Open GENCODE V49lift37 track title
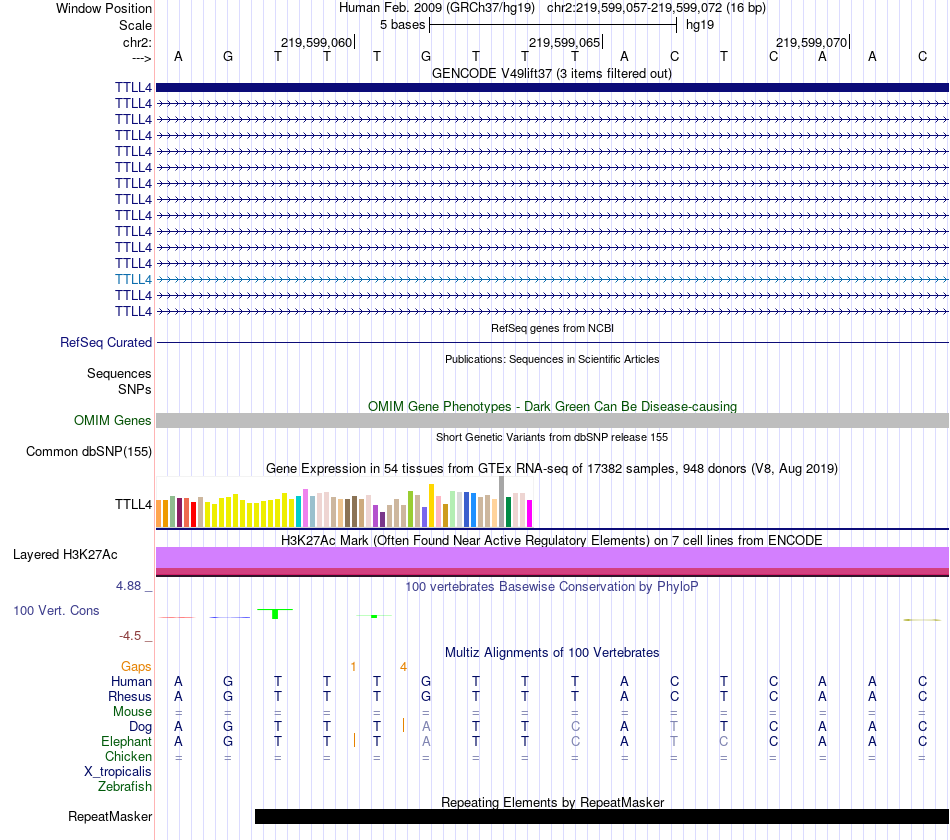Screen dimensions: 950x840 (552, 73)
